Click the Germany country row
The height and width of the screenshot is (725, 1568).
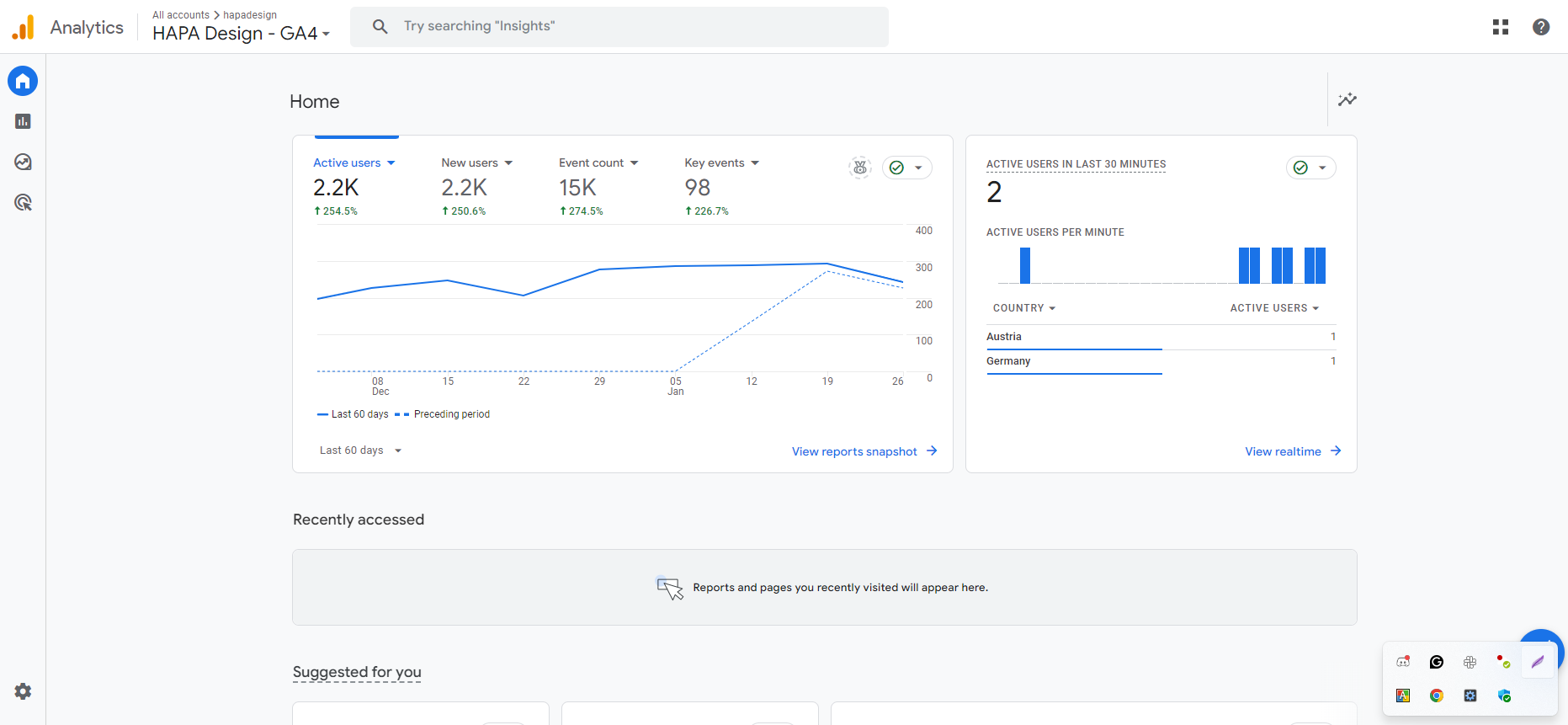(x=1161, y=361)
